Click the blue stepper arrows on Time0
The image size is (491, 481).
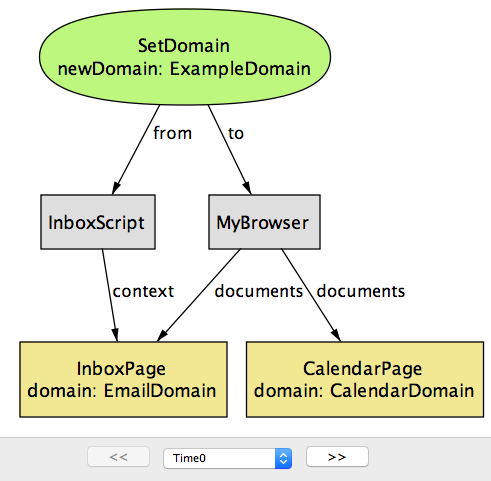pyautogui.click(x=283, y=458)
